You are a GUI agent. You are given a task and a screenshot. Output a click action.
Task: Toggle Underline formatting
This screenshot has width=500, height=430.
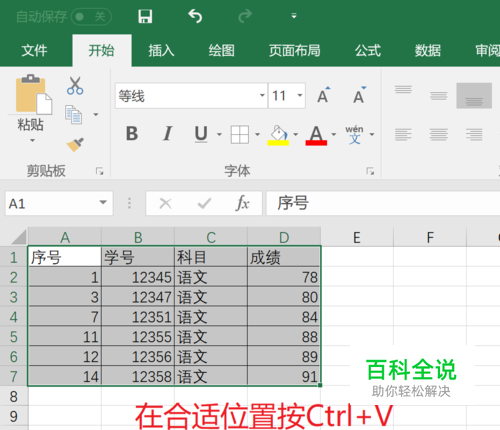[x=201, y=134]
